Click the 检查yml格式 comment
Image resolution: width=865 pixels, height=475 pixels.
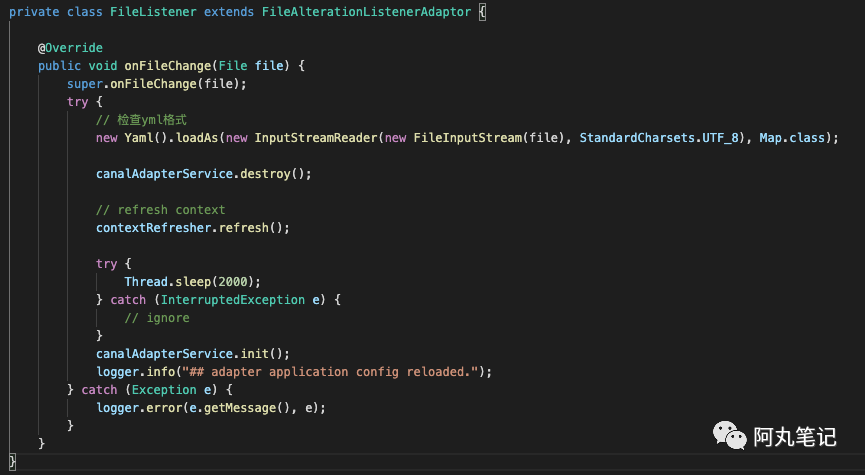(141, 120)
